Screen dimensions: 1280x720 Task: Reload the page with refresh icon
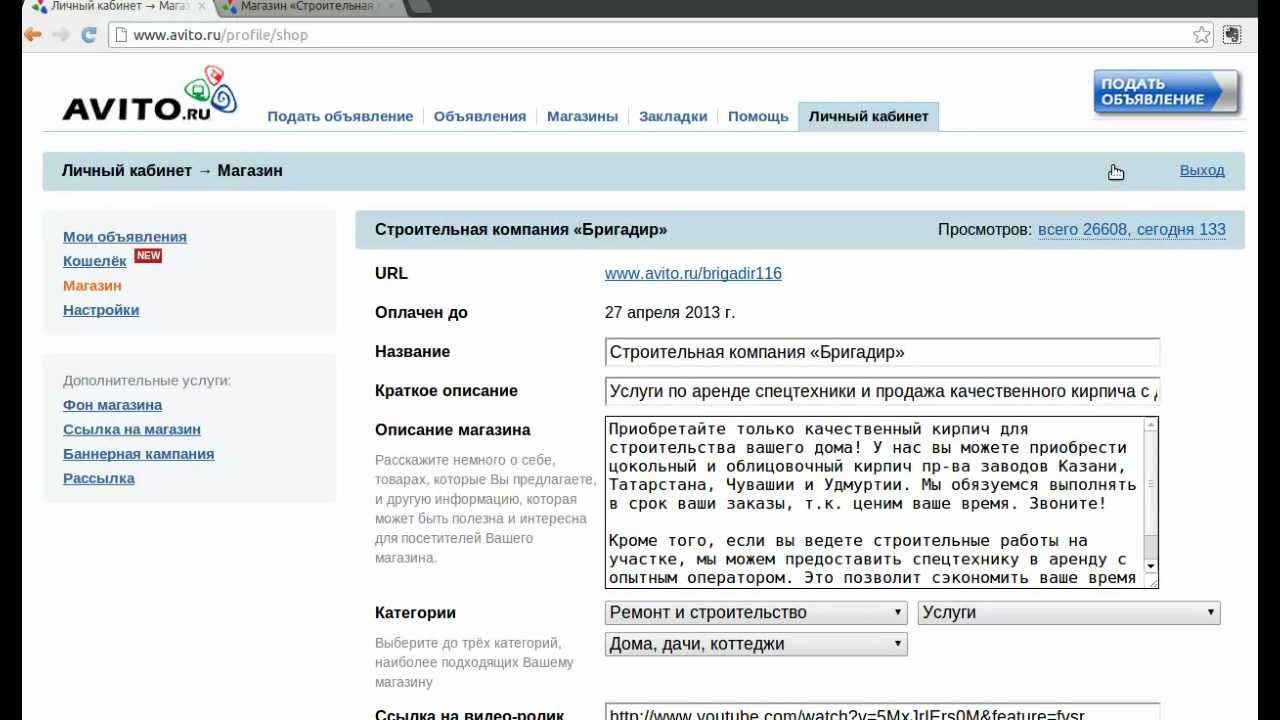click(88, 35)
